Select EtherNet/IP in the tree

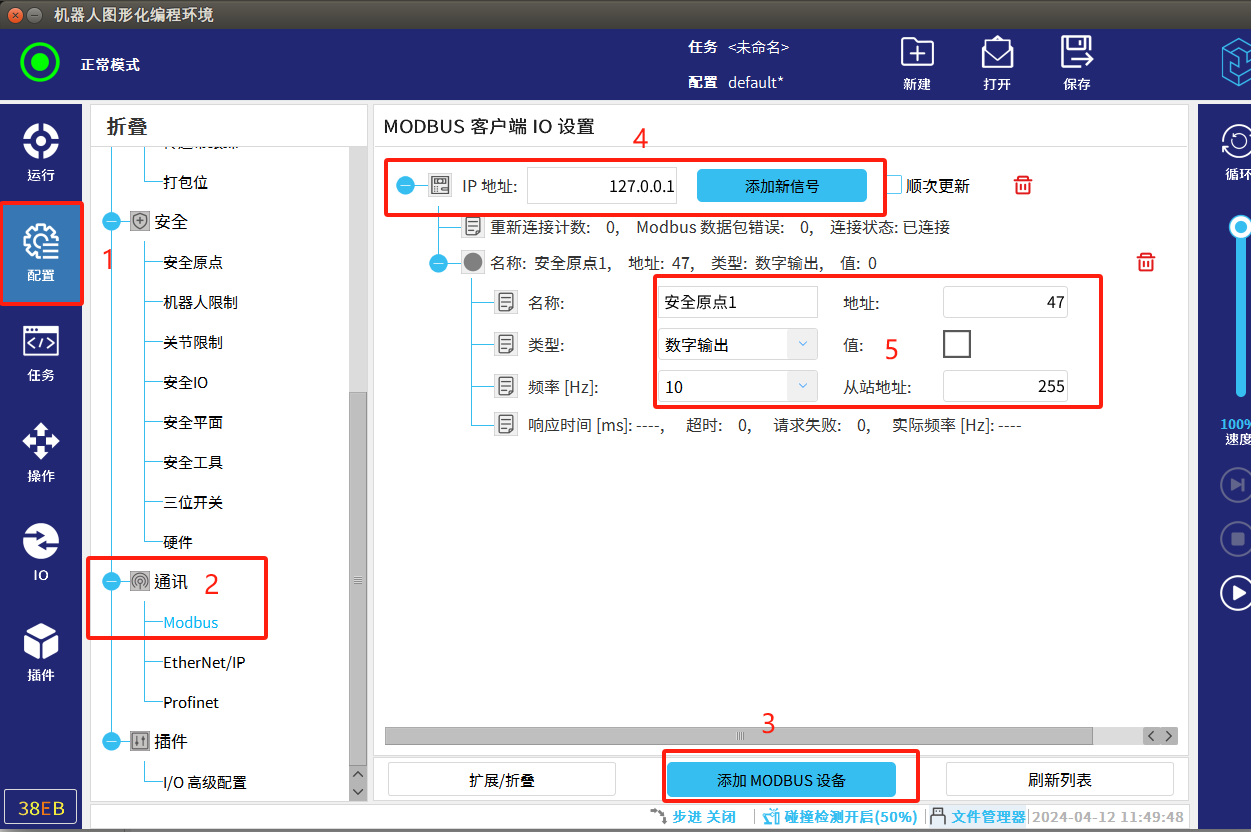click(204, 662)
